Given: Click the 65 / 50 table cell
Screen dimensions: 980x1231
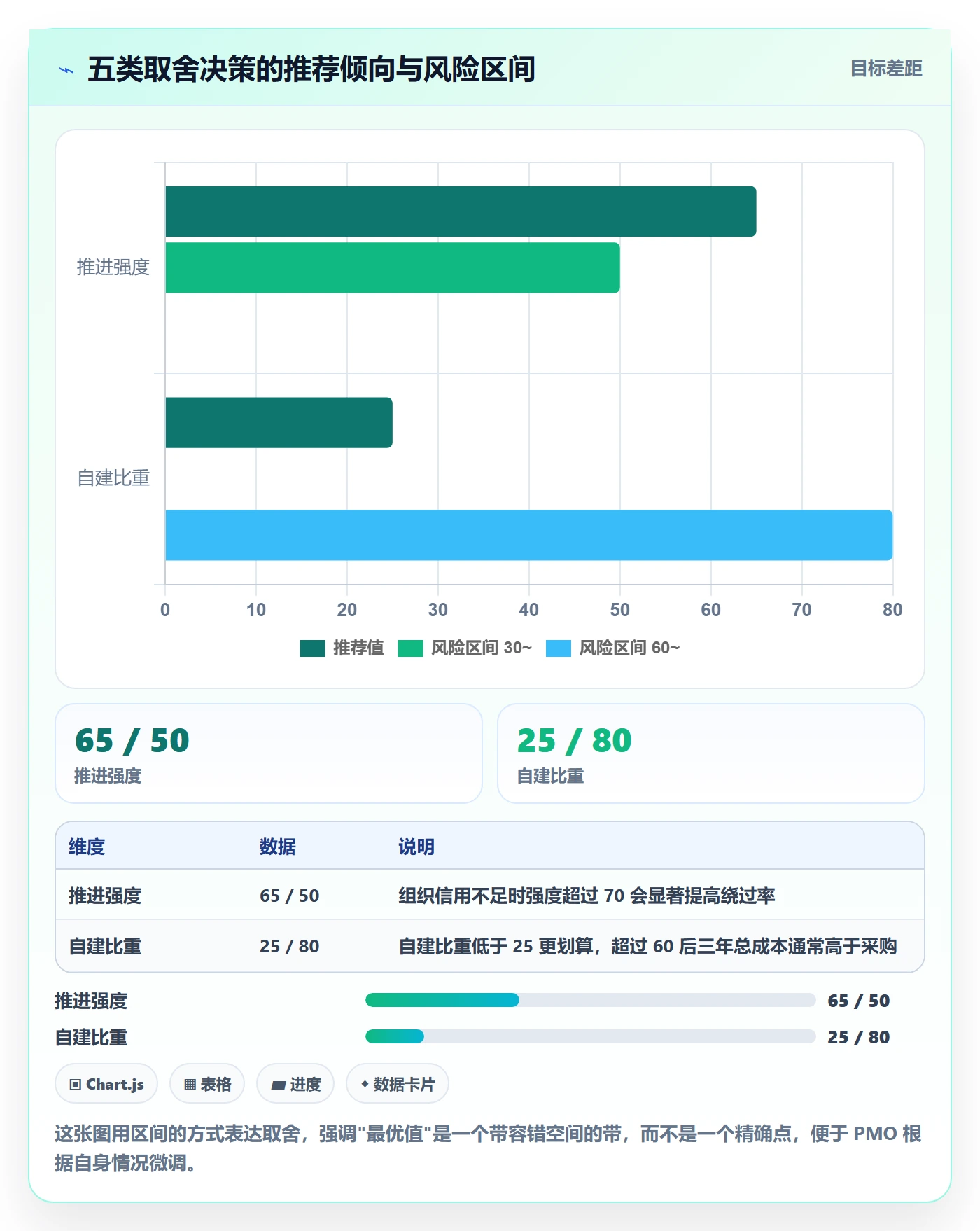Looking at the screenshot, I should pos(290,896).
